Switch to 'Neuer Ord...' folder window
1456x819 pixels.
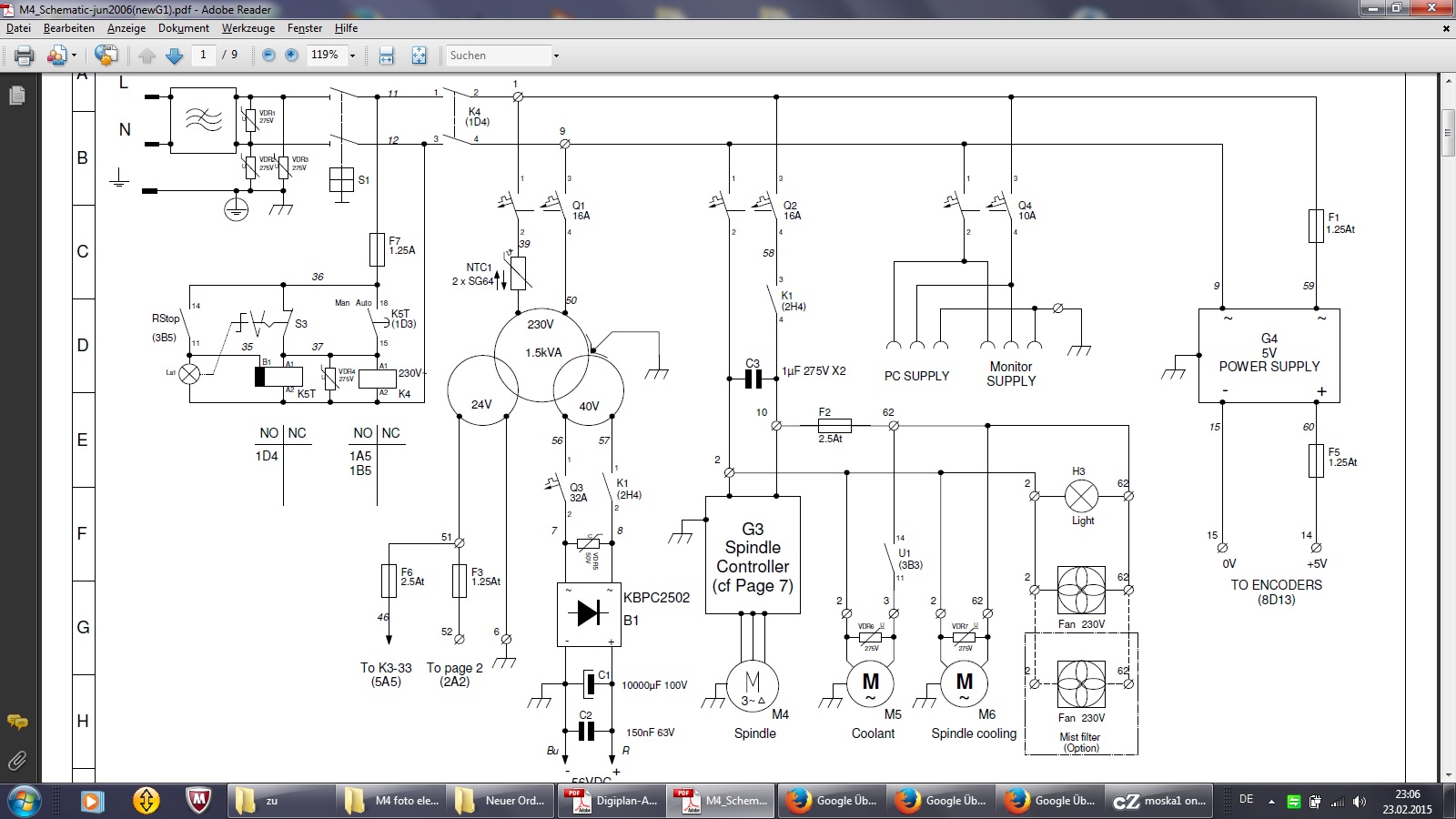[x=502, y=801]
